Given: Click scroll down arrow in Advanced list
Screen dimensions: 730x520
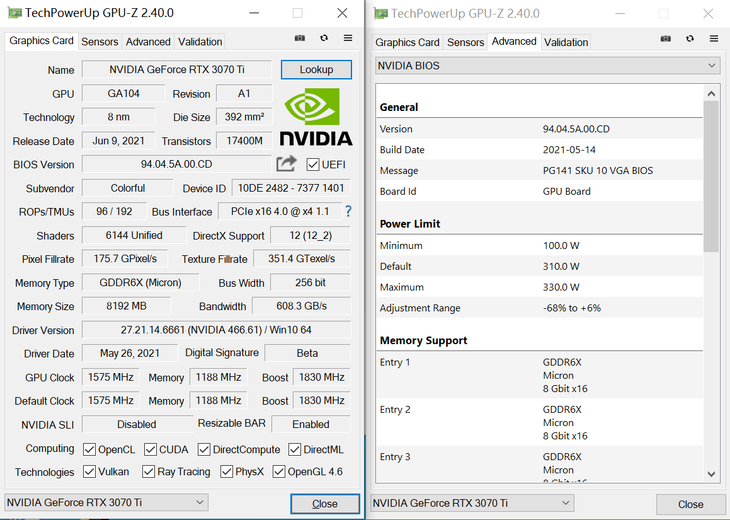Looking at the screenshot, I should coord(711,474).
